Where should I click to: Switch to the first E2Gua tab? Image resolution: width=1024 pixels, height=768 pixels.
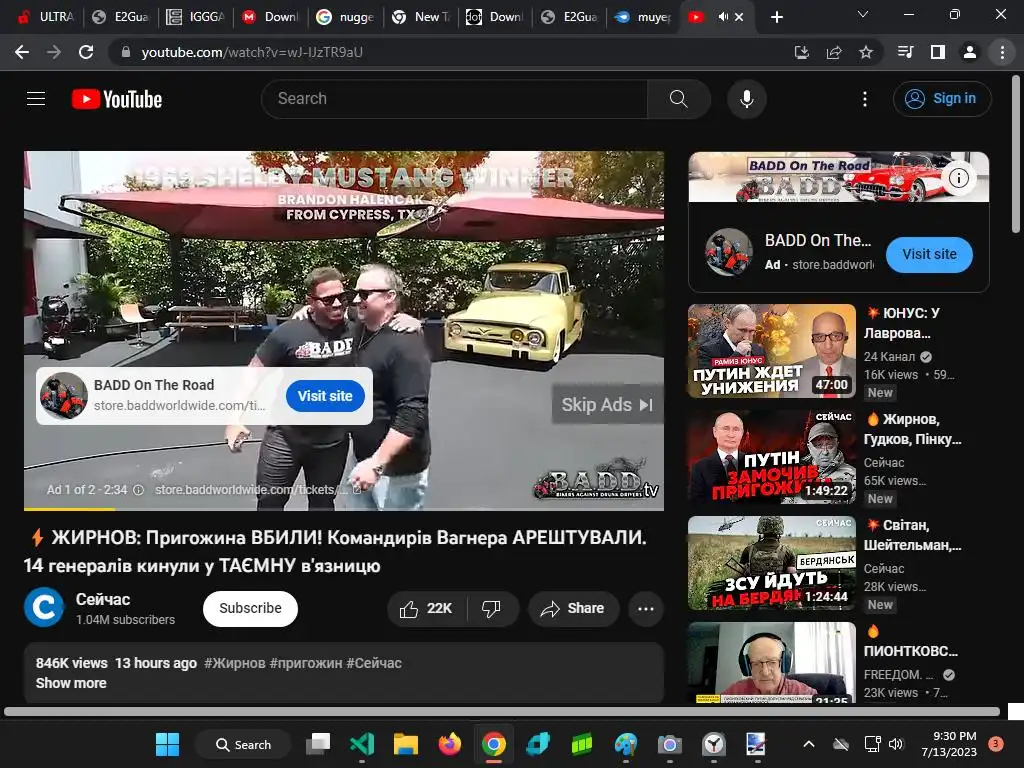[121, 17]
